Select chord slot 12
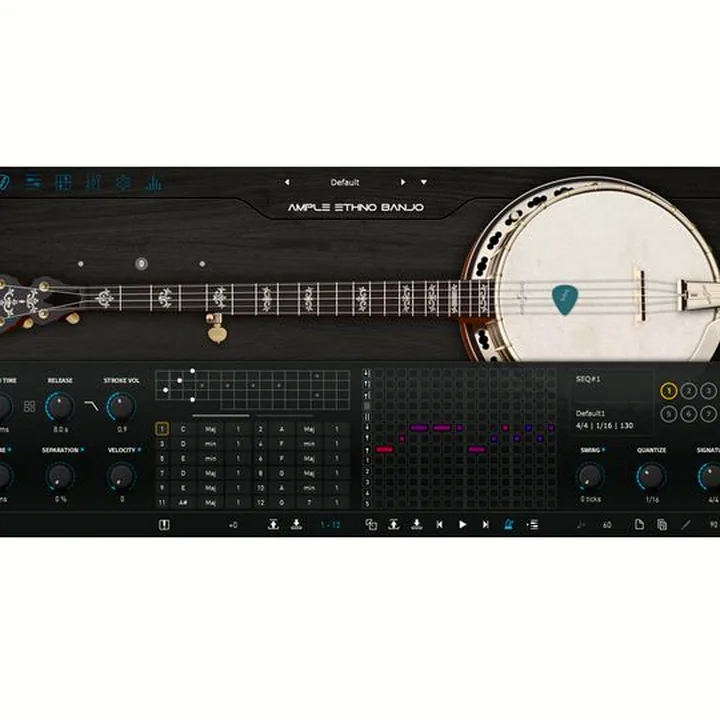720x720 pixels. [x=260, y=502]
